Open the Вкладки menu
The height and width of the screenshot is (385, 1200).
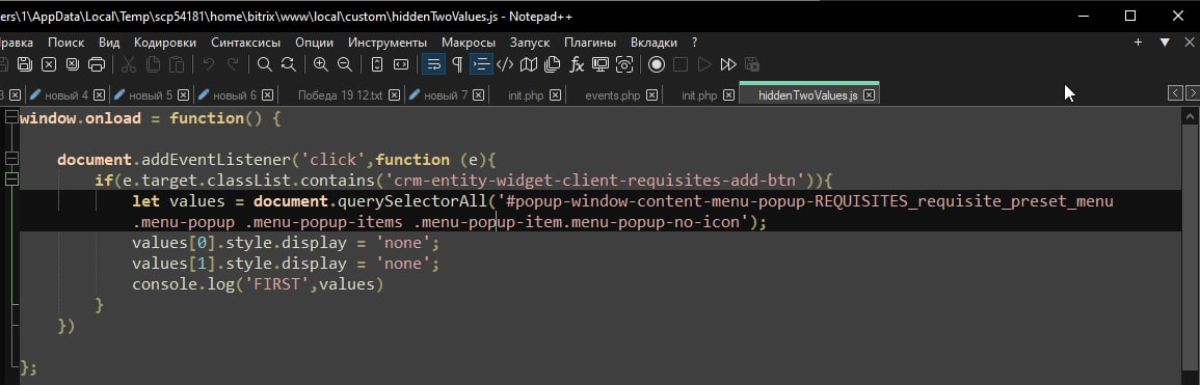click(x=655, y=42)
